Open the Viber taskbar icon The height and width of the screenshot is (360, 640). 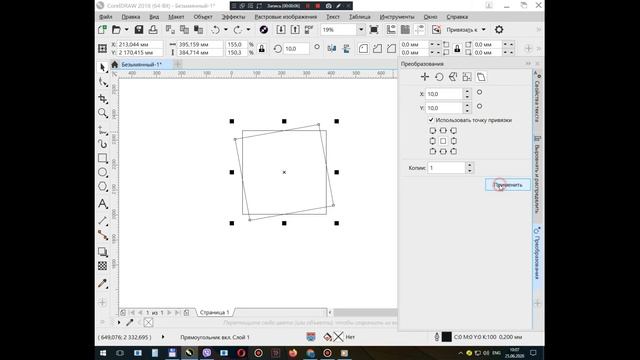pos(207,352)
